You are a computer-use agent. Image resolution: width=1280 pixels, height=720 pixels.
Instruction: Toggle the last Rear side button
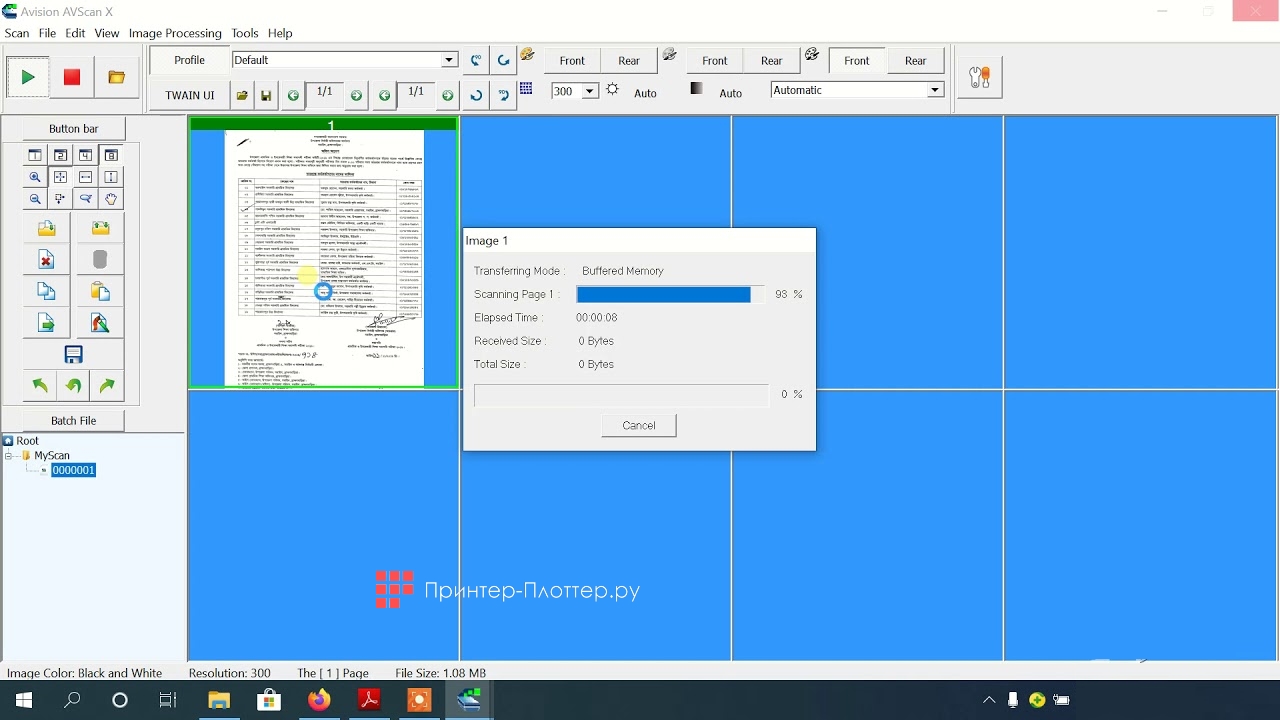[x=915, y=61]
